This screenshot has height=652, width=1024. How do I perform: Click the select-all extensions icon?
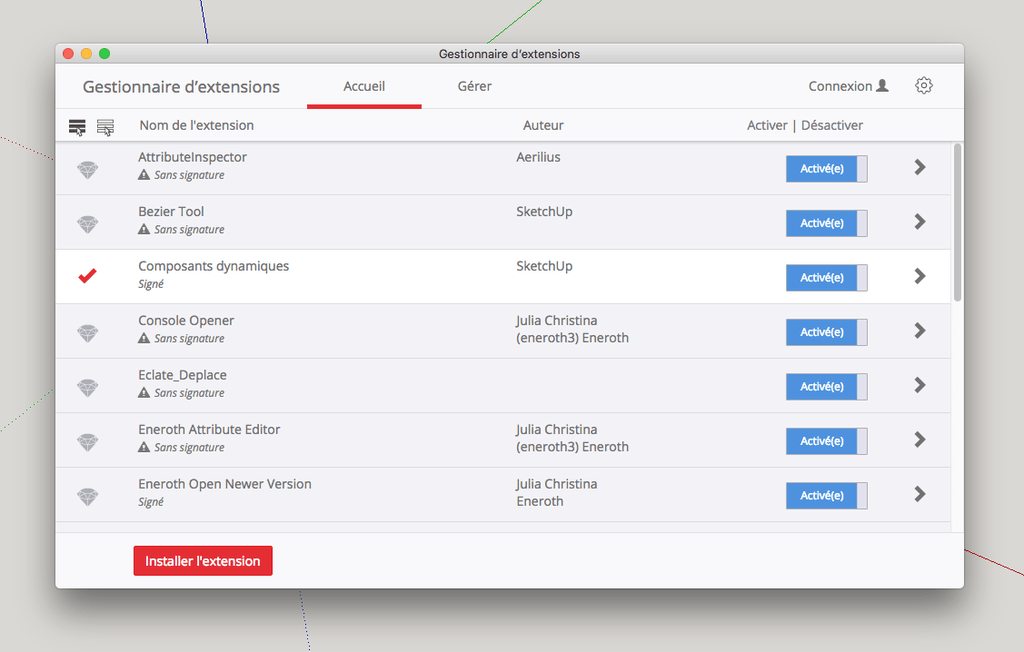[x=77, y=127]
